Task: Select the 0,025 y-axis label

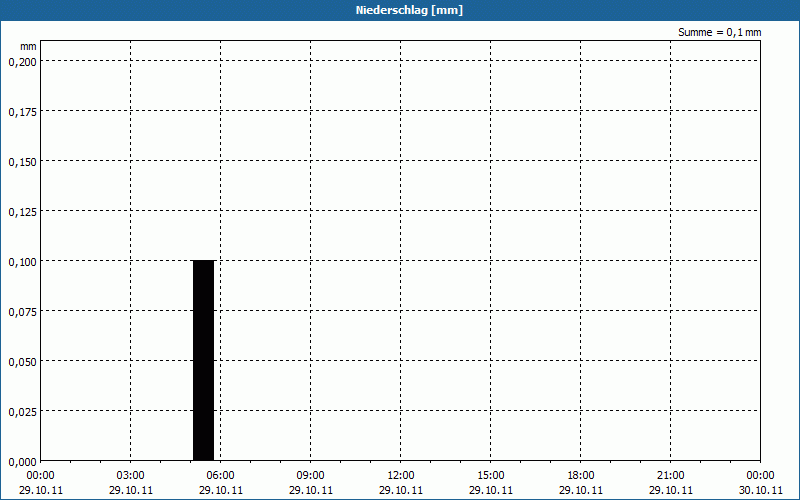Action: (x=22, y=411)
